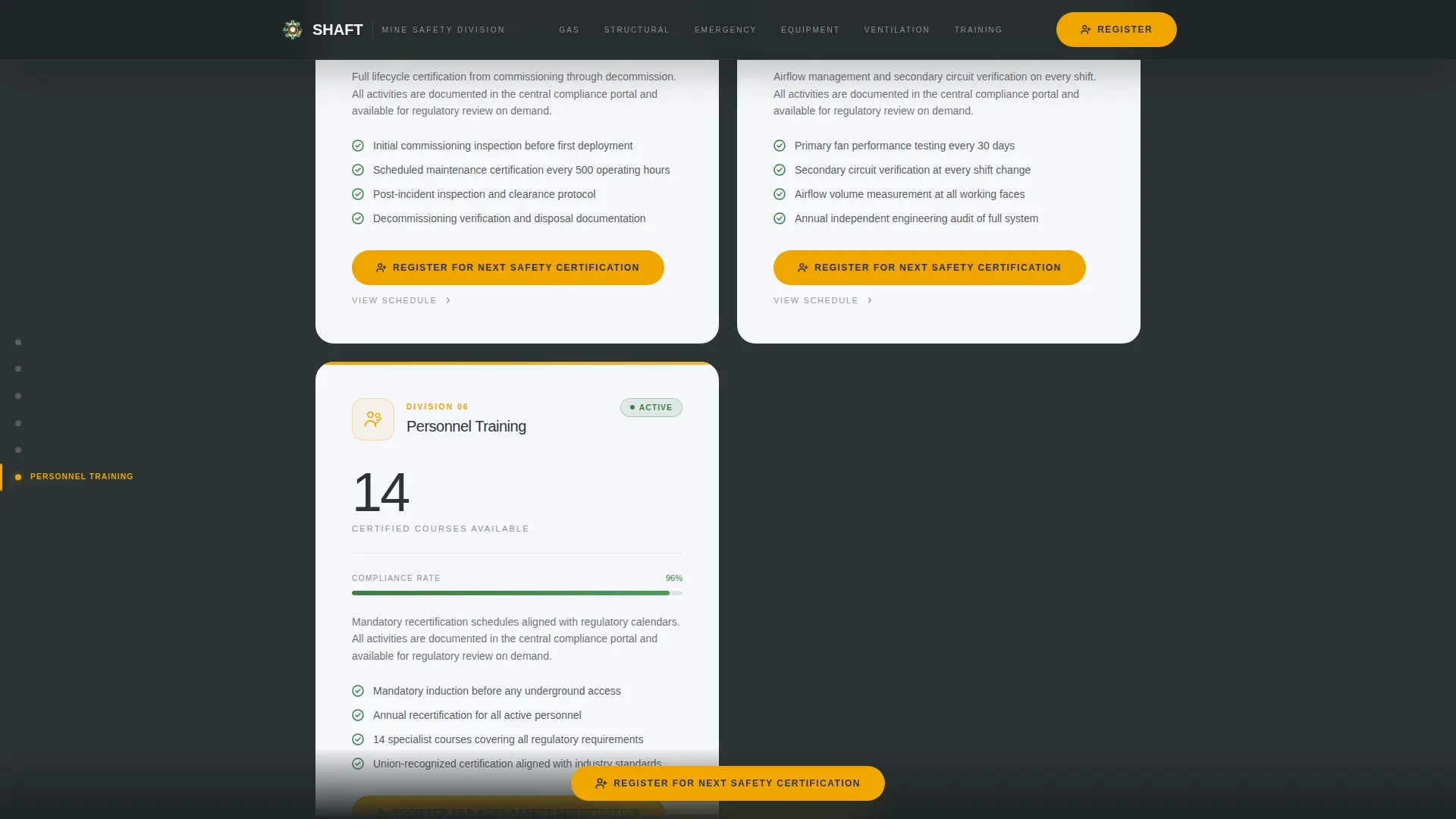Click the checkmark icon beside Initial commissioning inspection

point(358,146)
